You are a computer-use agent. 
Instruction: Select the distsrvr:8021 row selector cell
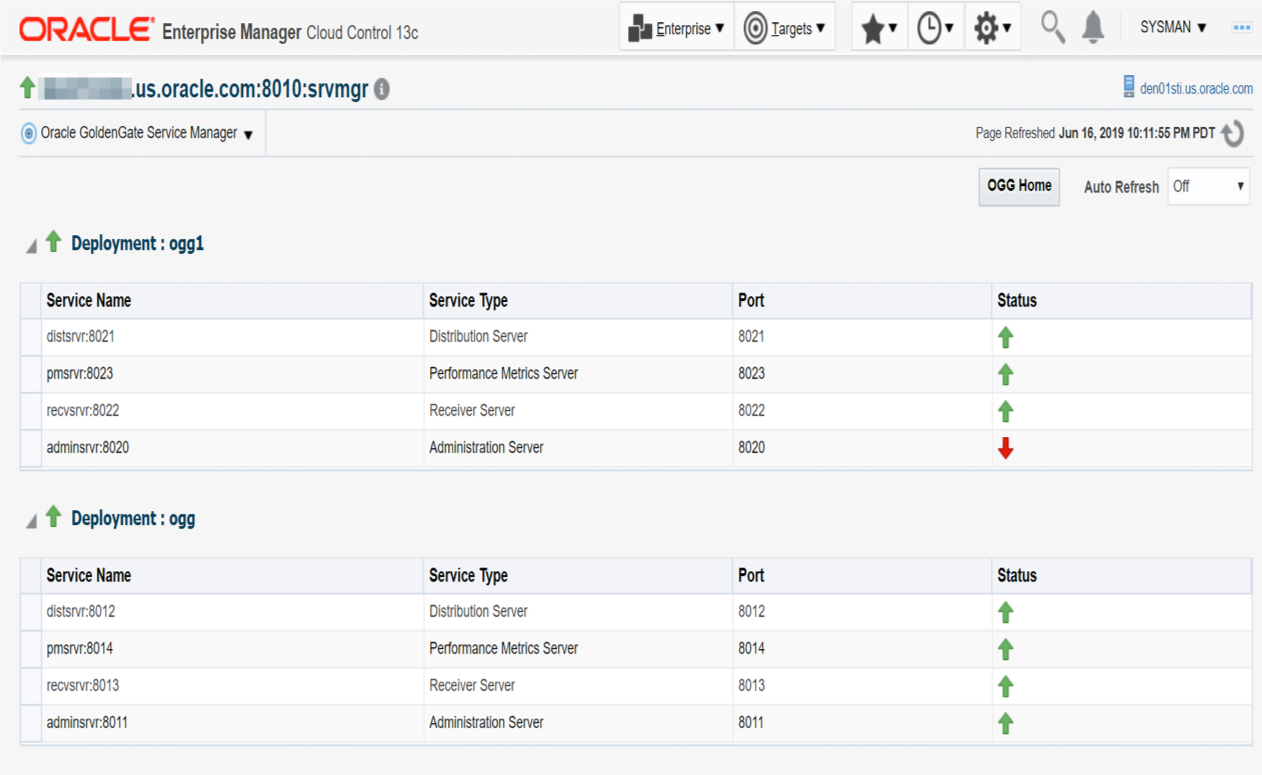31,337
